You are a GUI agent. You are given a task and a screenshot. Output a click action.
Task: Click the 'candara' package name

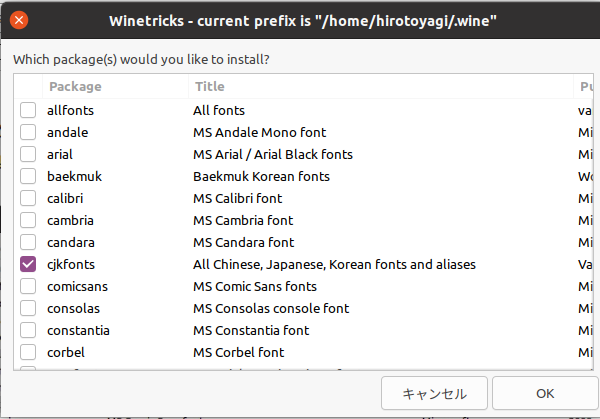[71, 243]
